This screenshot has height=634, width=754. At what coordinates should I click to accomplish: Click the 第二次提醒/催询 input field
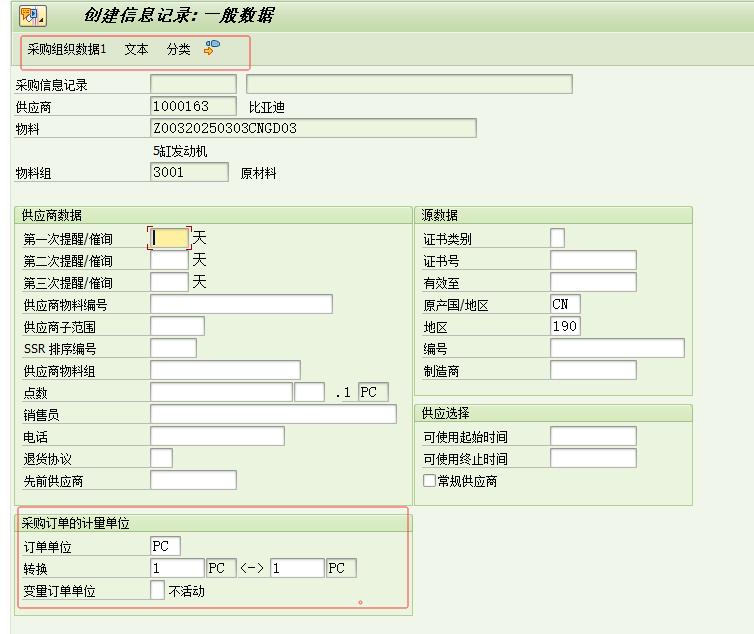coord(169,260)
